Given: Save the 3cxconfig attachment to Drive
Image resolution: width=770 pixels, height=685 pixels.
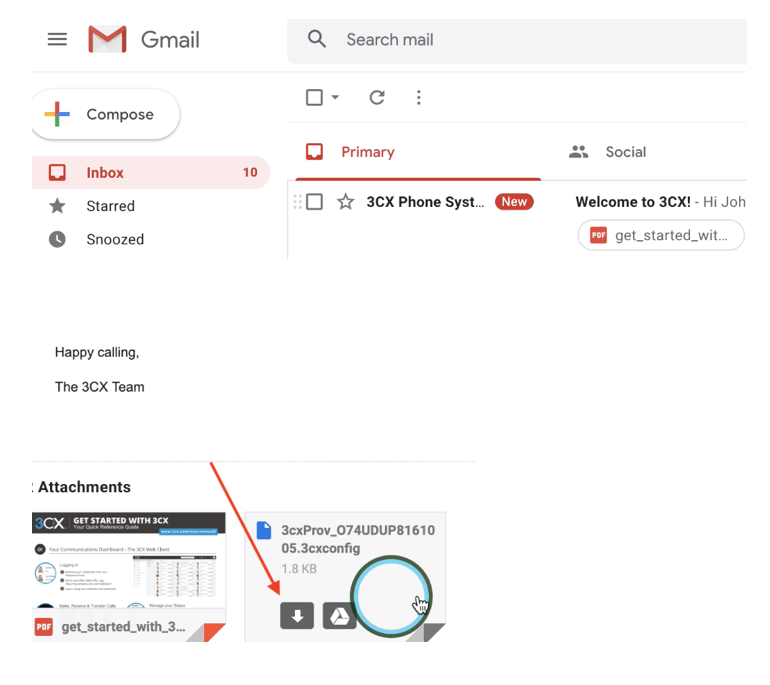Looking at the screenshot, I should coord(339,616).
